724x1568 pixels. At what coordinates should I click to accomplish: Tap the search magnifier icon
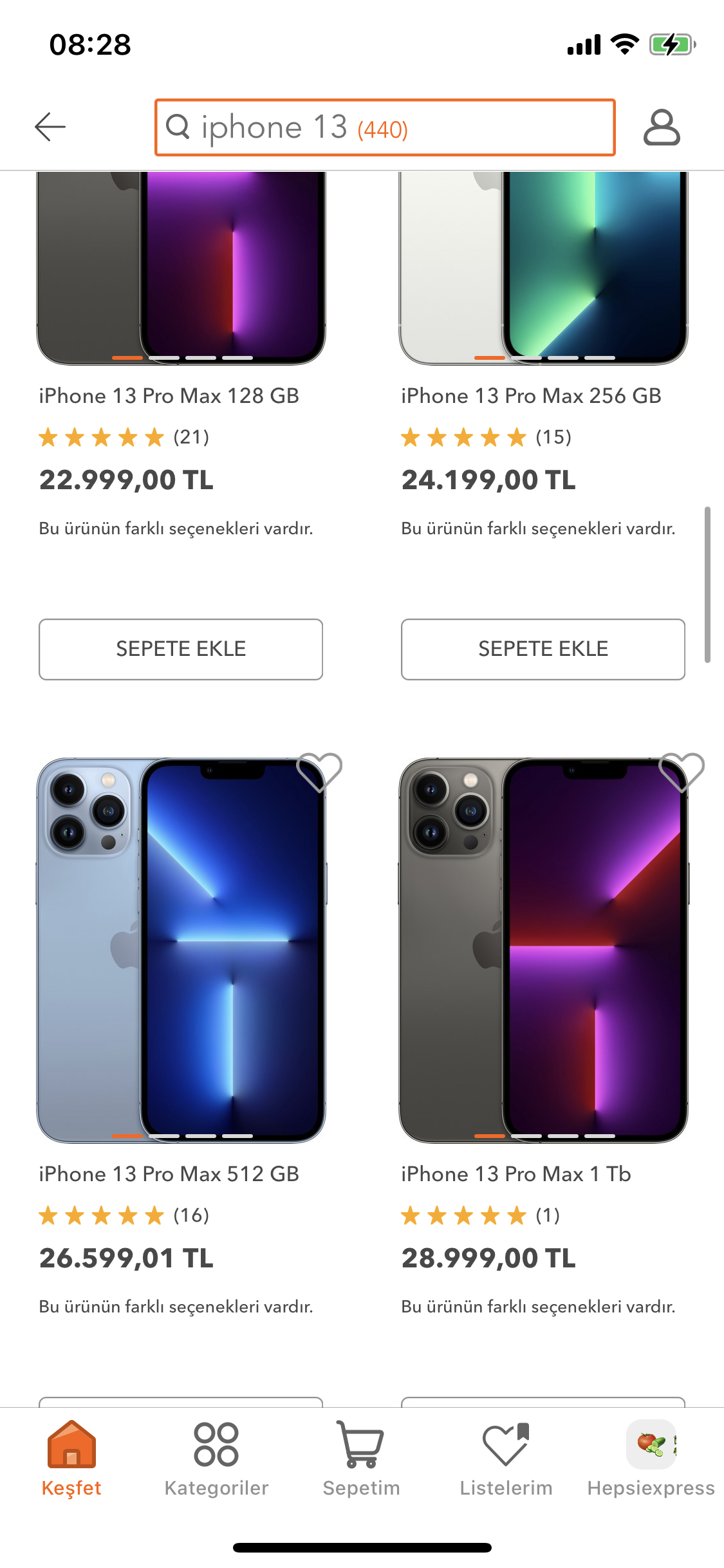178,127
